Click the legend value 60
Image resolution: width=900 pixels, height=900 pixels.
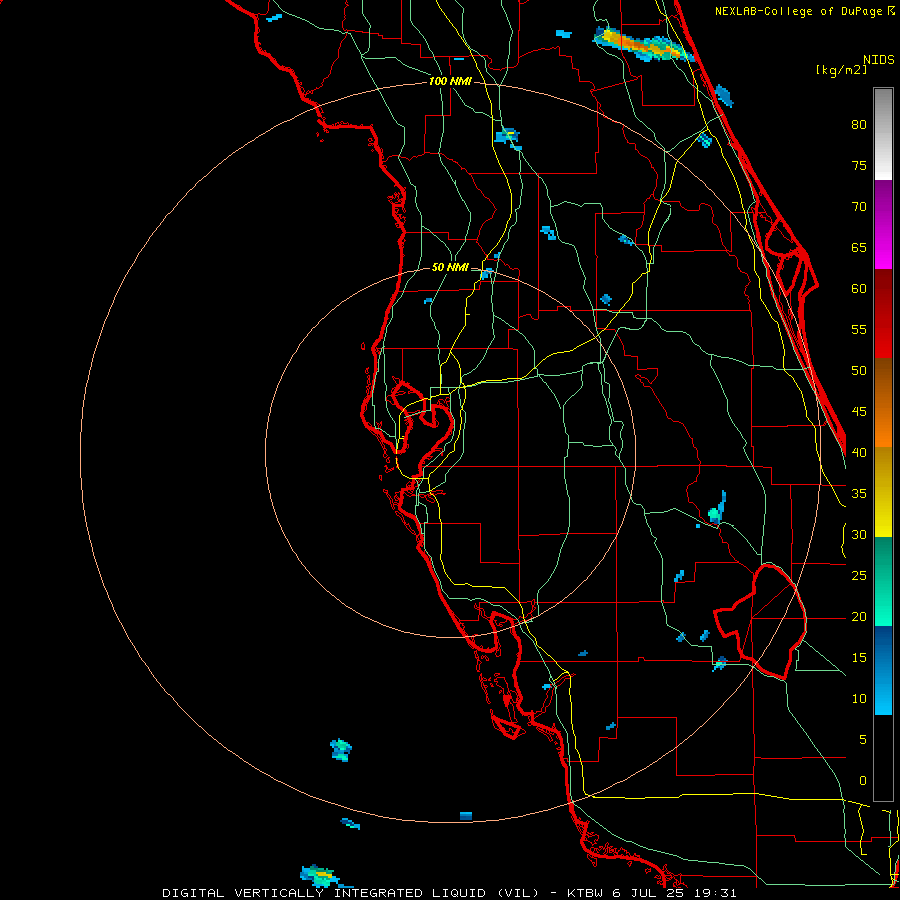pos(859,289)
